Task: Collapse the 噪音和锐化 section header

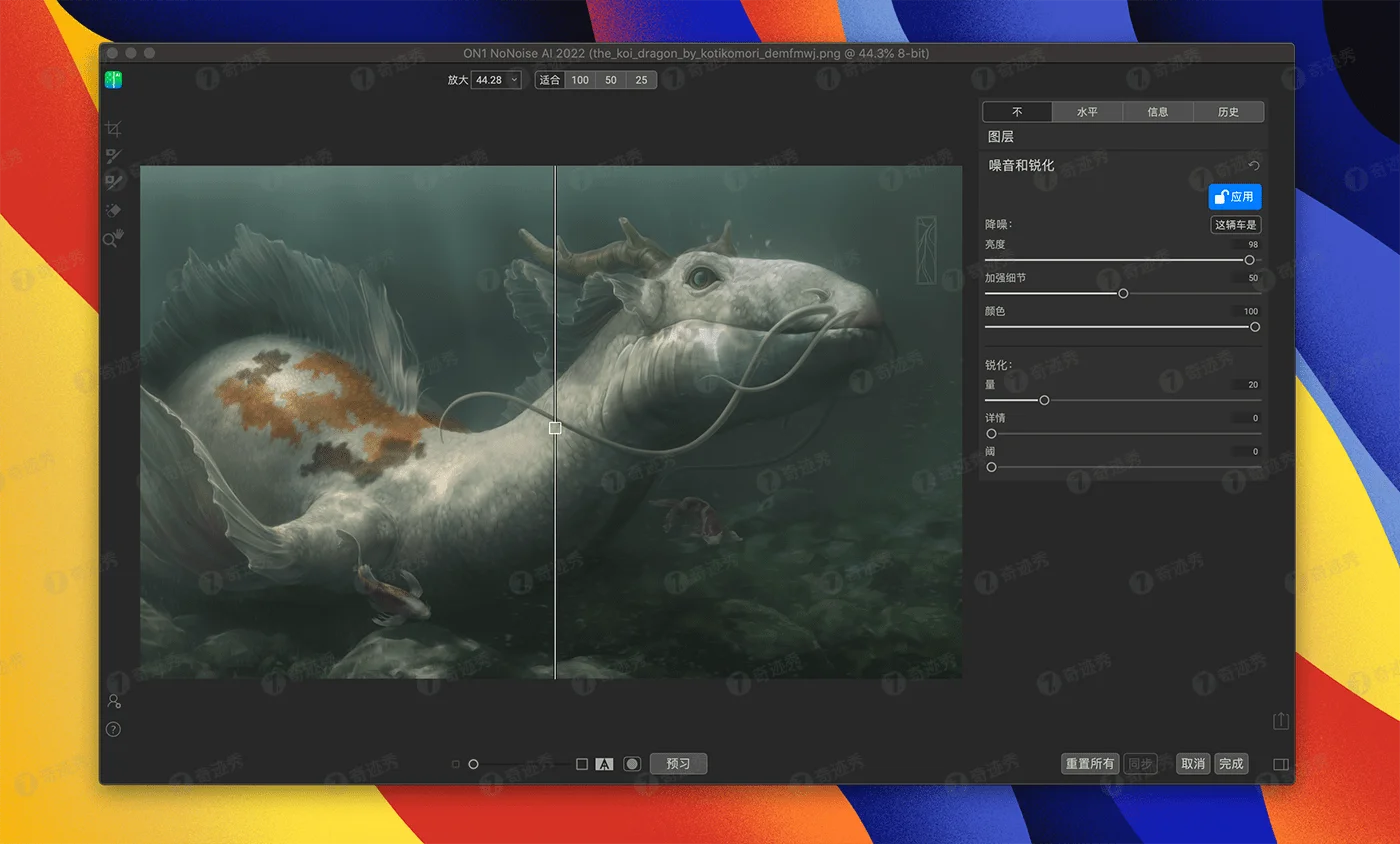Action: pyautogui.click(x=1021, y=166)
